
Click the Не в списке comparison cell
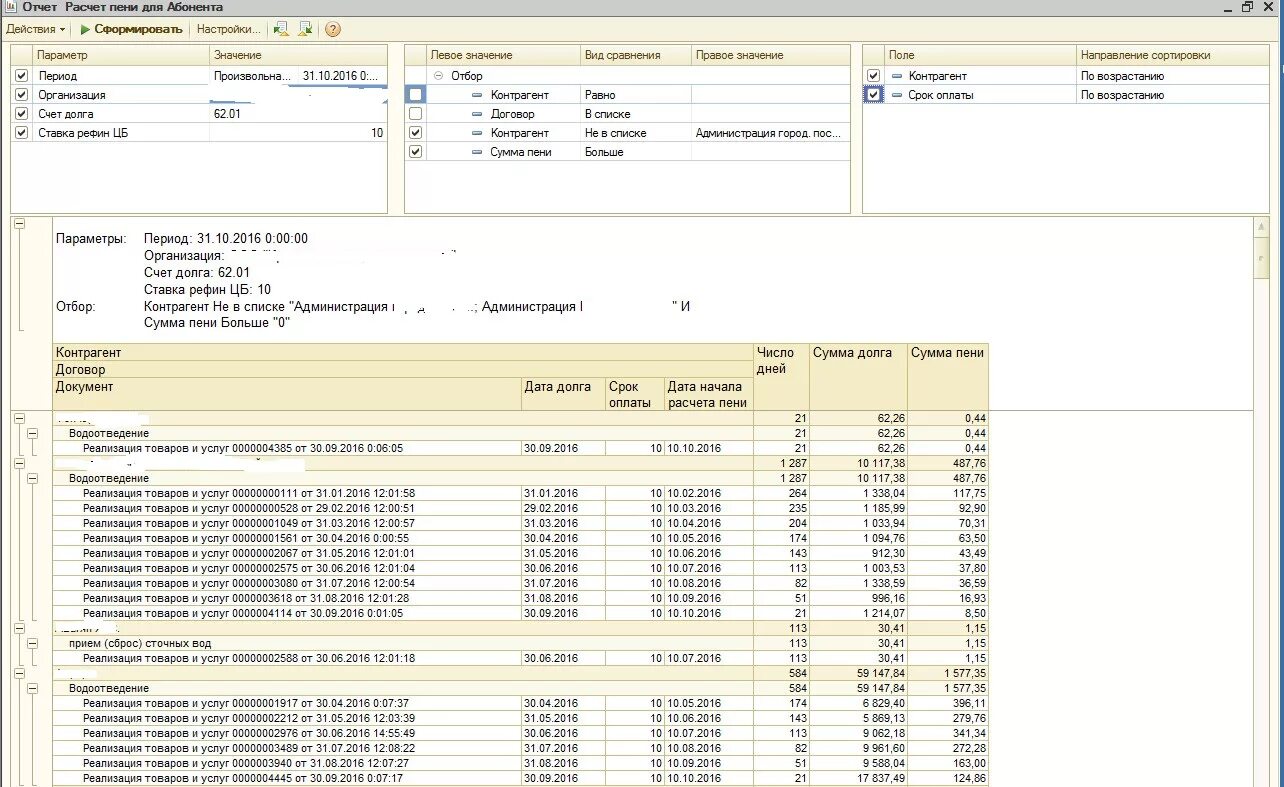pos(636,133)
